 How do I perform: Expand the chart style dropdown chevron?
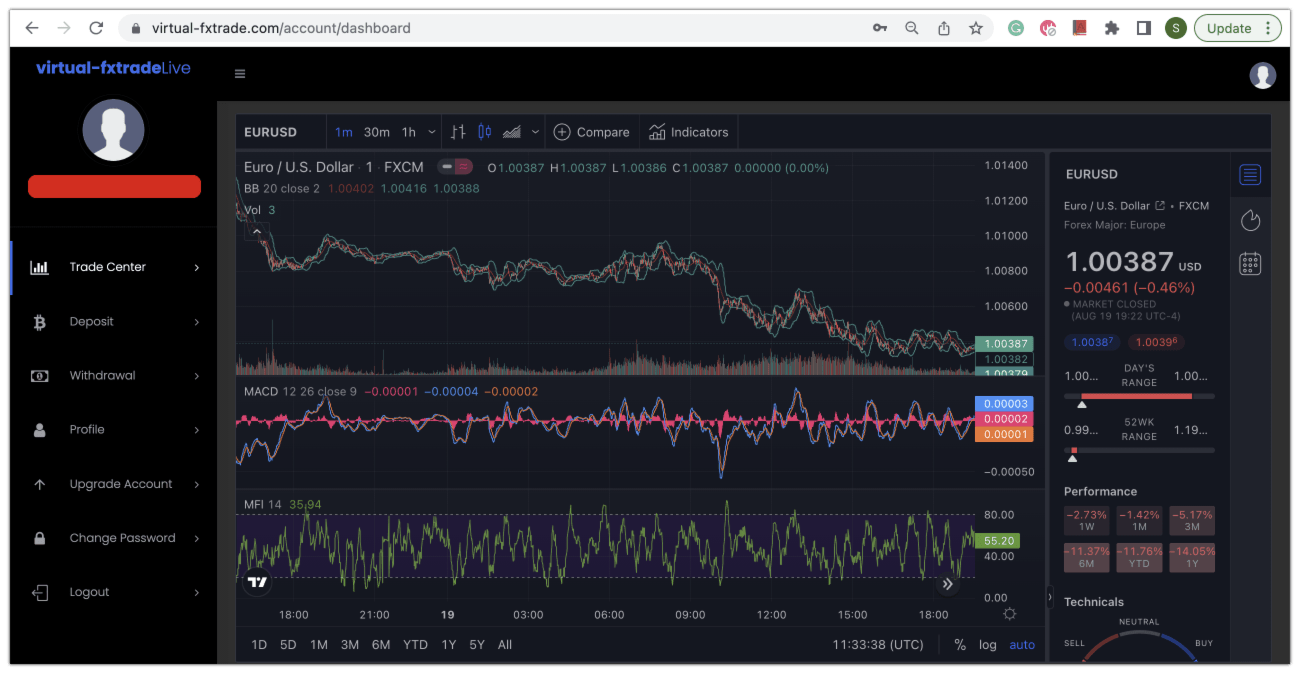(535, 131)
